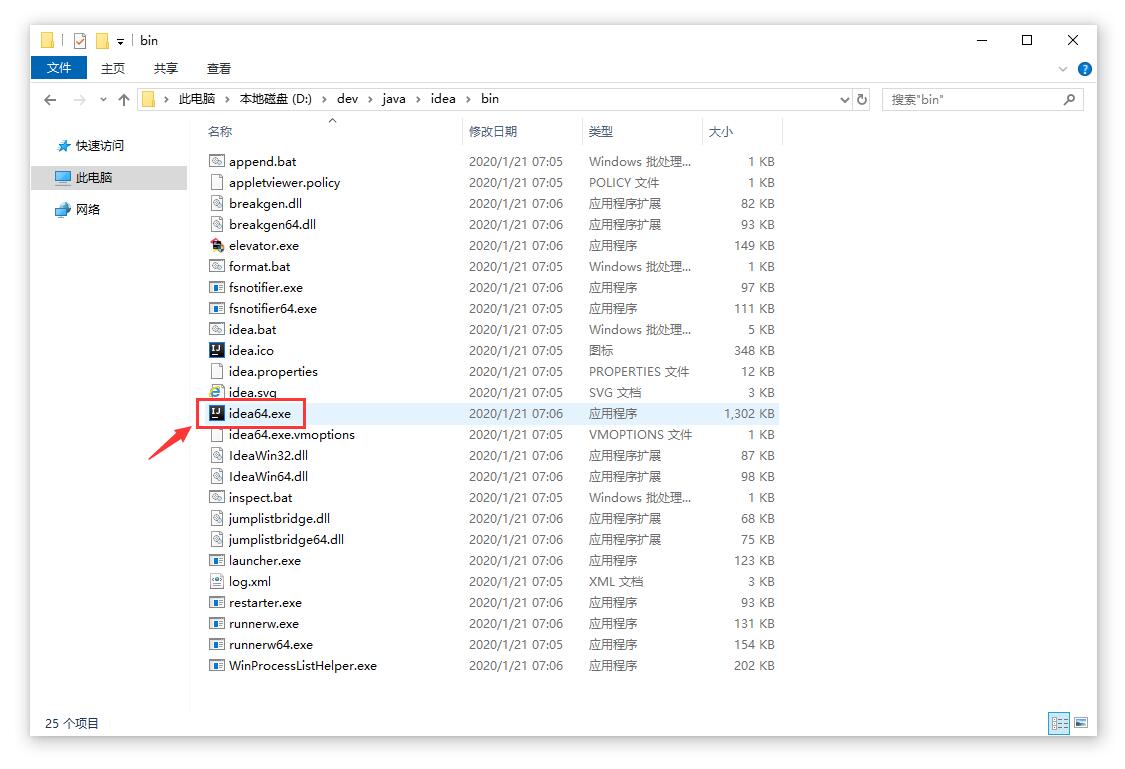Click the idea.properties blank file icon

pyautogui.click(x=217, y=372)
